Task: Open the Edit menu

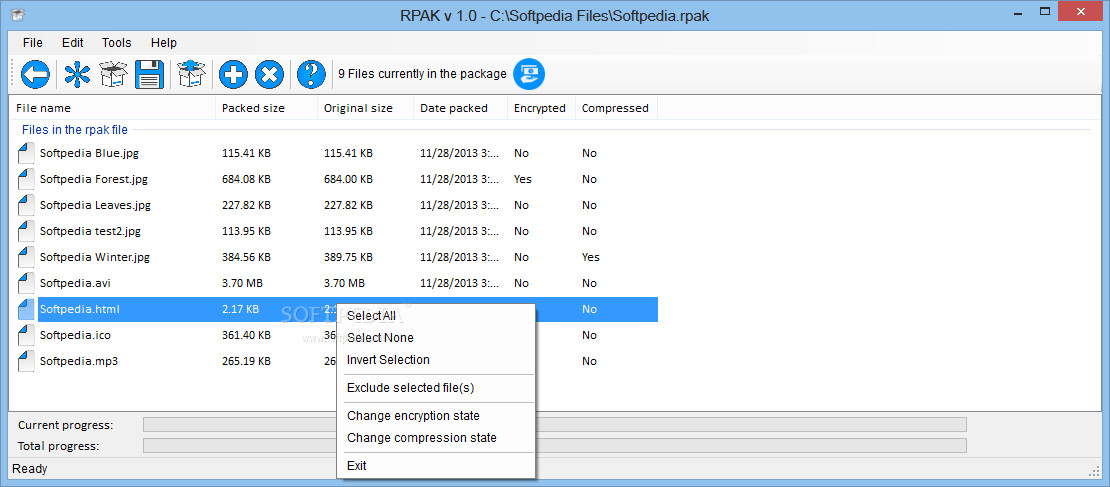Action: tap(72, 42)
